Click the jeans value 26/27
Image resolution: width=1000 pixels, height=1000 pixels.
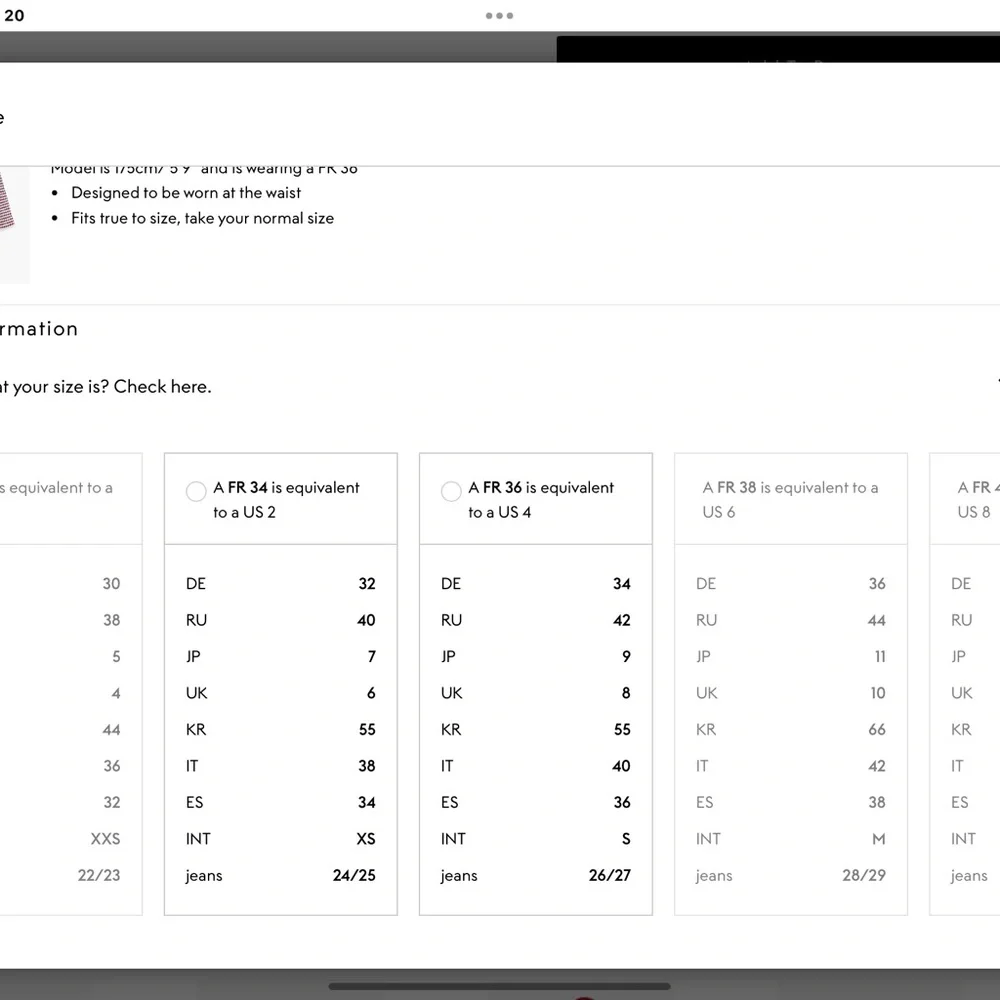(x=610, y=875)
